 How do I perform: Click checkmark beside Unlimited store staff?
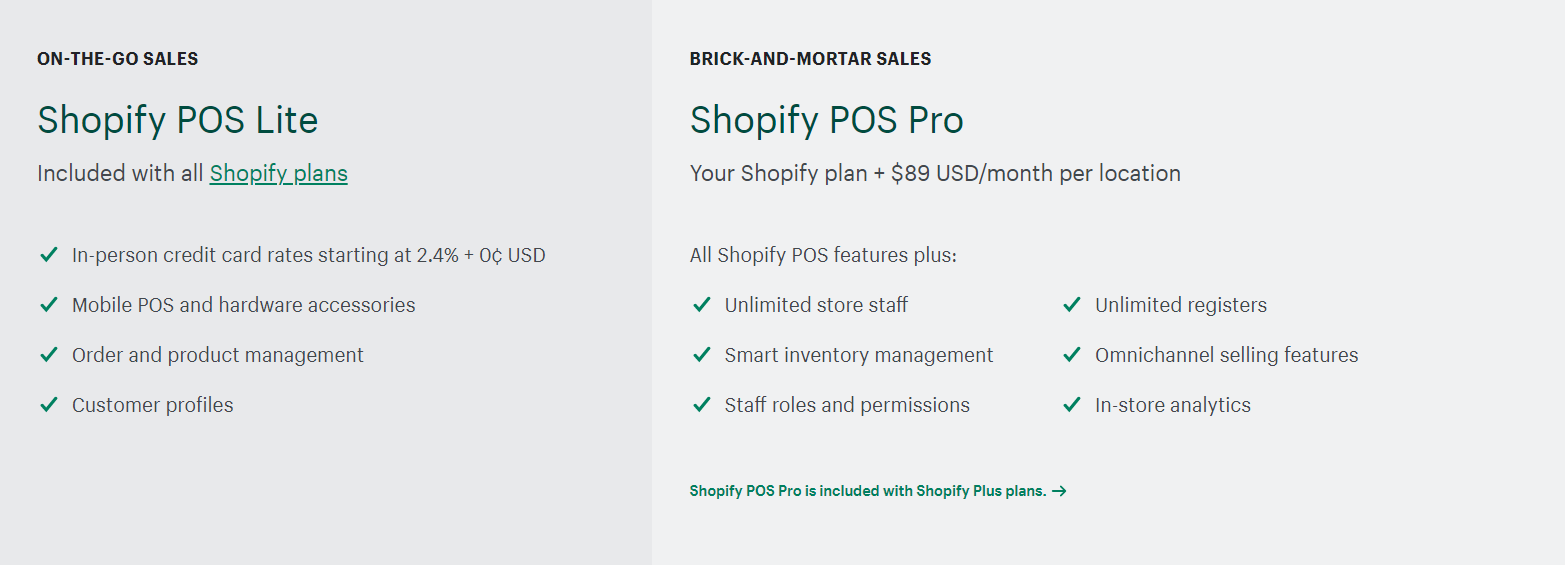click(x=701, y=305)
